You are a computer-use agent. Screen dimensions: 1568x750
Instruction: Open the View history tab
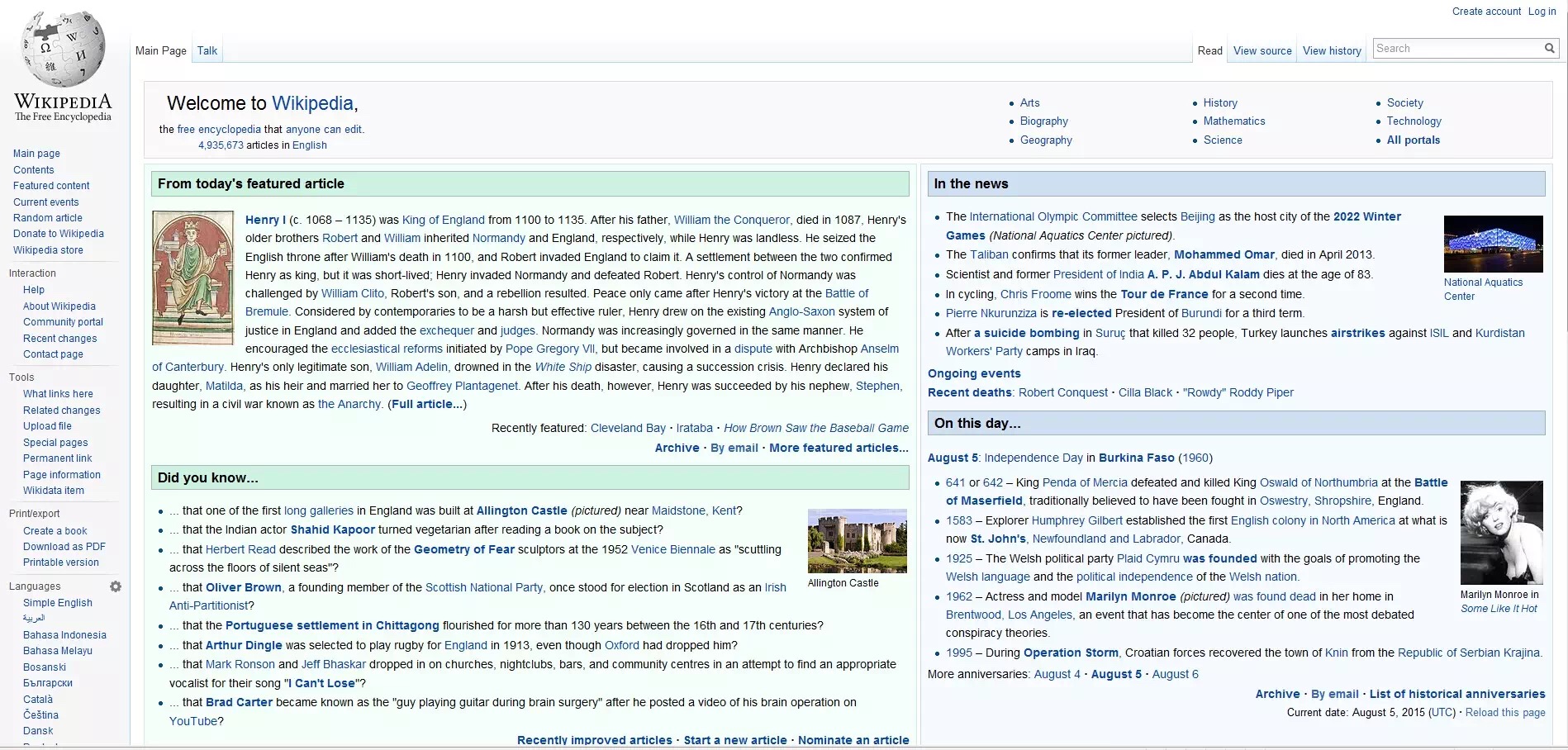click(1332, 51)
